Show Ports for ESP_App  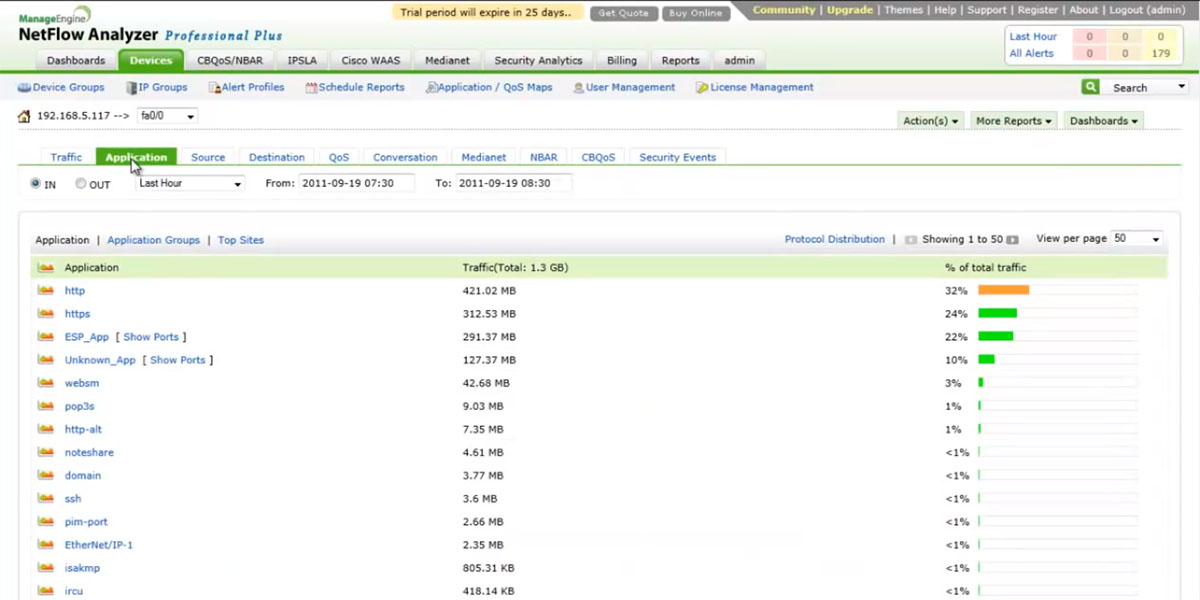(150, 337)
